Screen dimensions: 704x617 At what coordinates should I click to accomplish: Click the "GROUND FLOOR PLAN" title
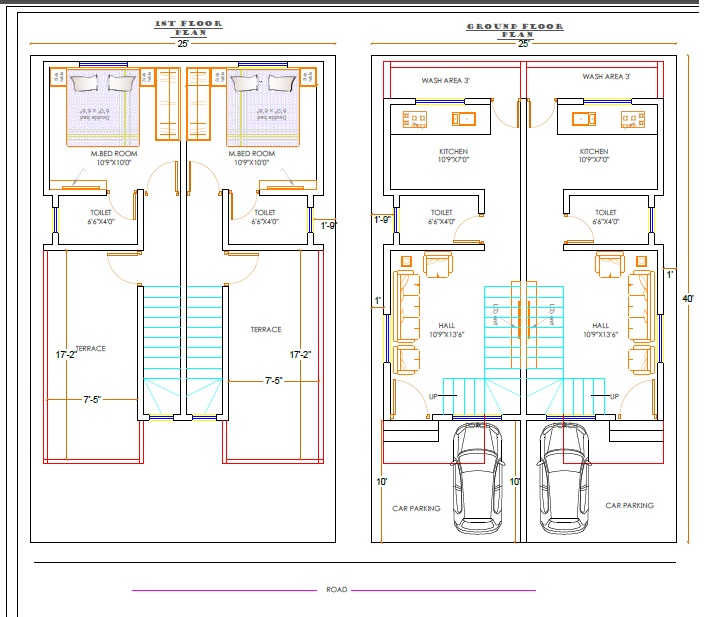coord(515,30)
